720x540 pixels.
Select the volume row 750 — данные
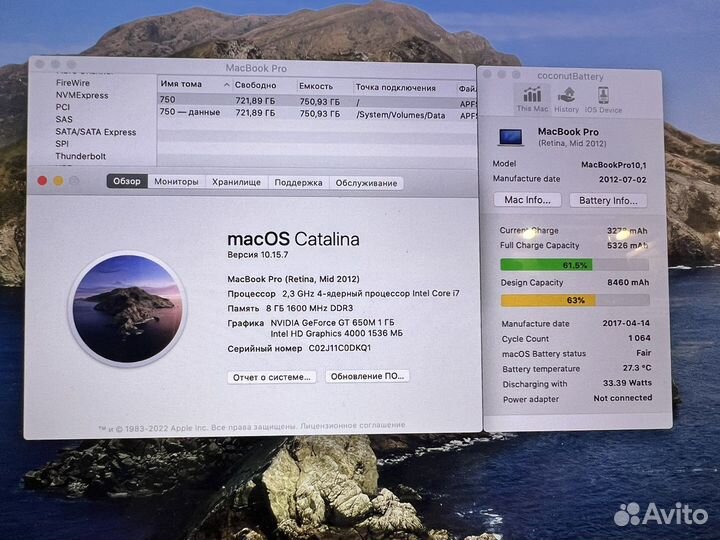coord(317,114)
